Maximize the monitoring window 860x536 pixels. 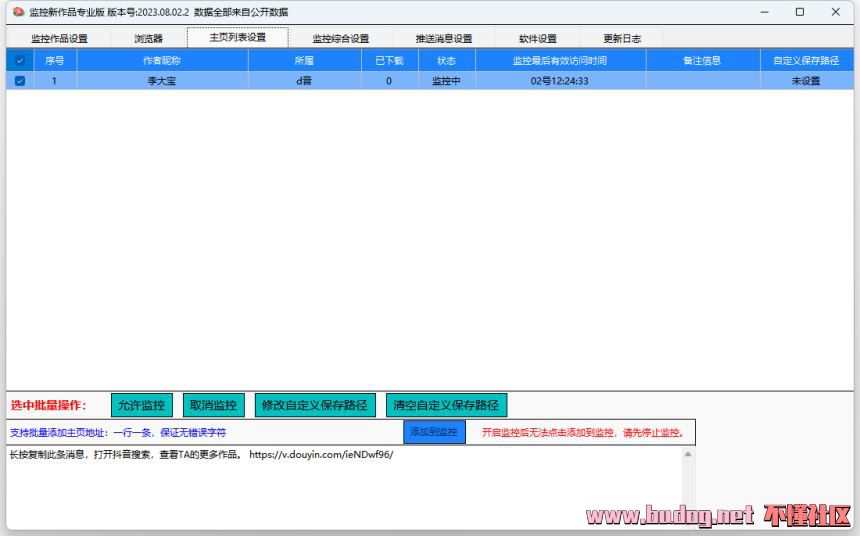[800, 12]
